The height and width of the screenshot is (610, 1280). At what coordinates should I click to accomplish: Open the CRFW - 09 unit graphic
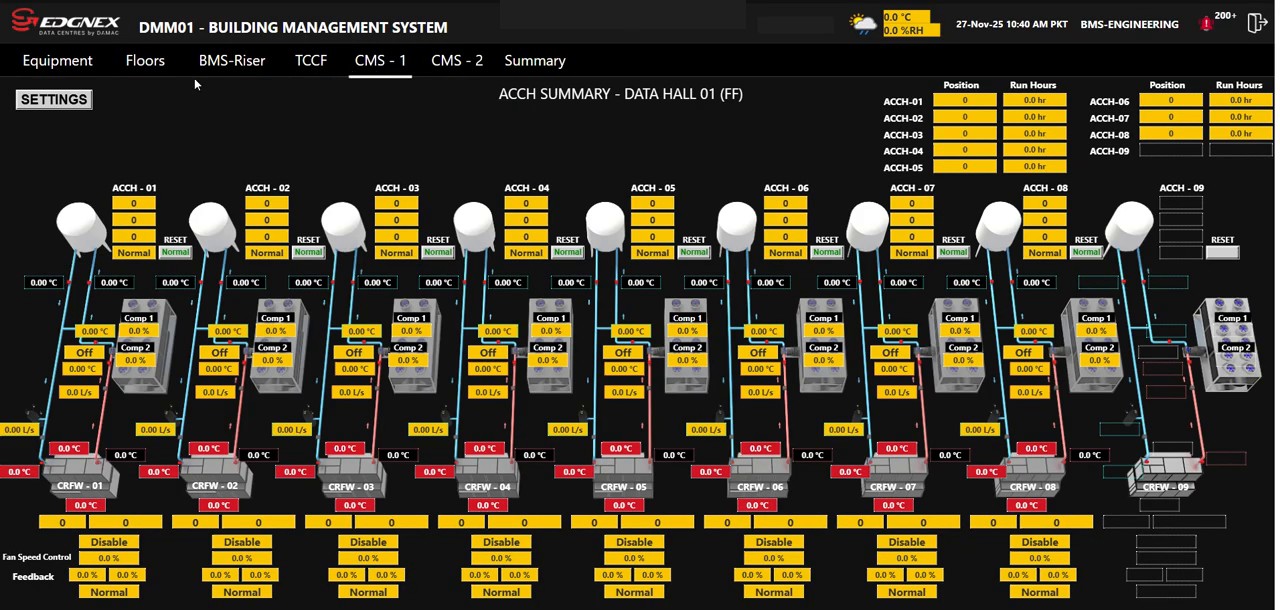click(x=1164, y=475)
